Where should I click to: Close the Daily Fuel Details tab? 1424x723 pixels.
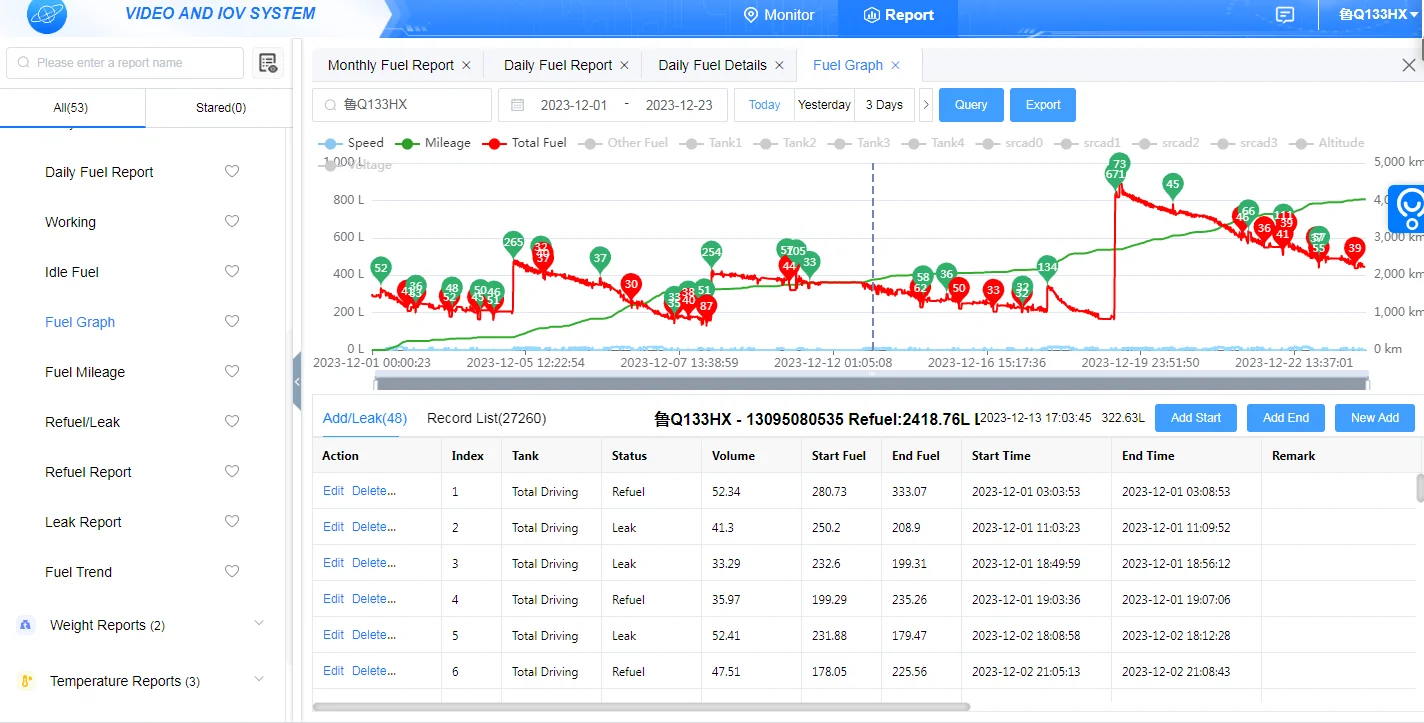click(x=779, y=65)
